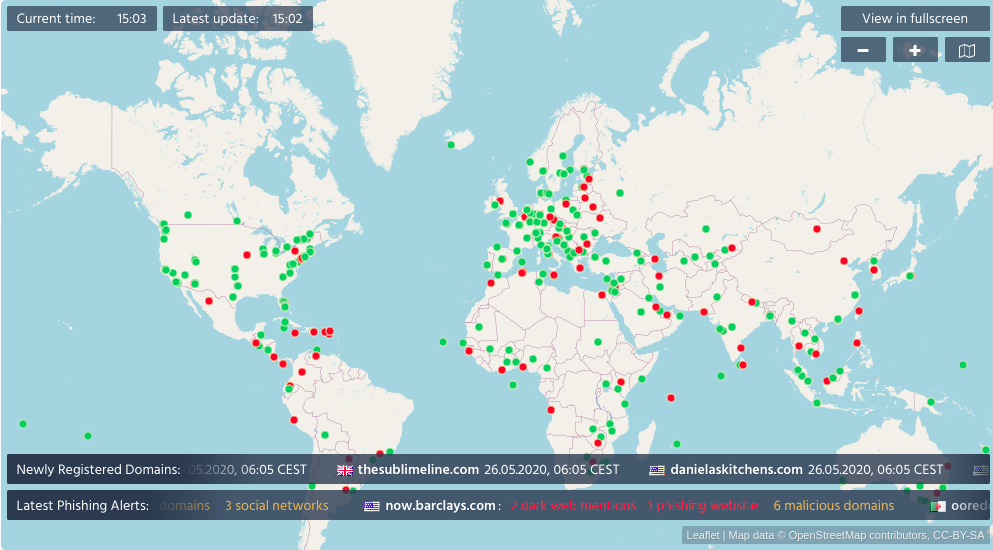The width and height of the screenshot is (993, 550).
Task: Open OpenStreetMap contributors attribution link
Action: tap(858, 535)
